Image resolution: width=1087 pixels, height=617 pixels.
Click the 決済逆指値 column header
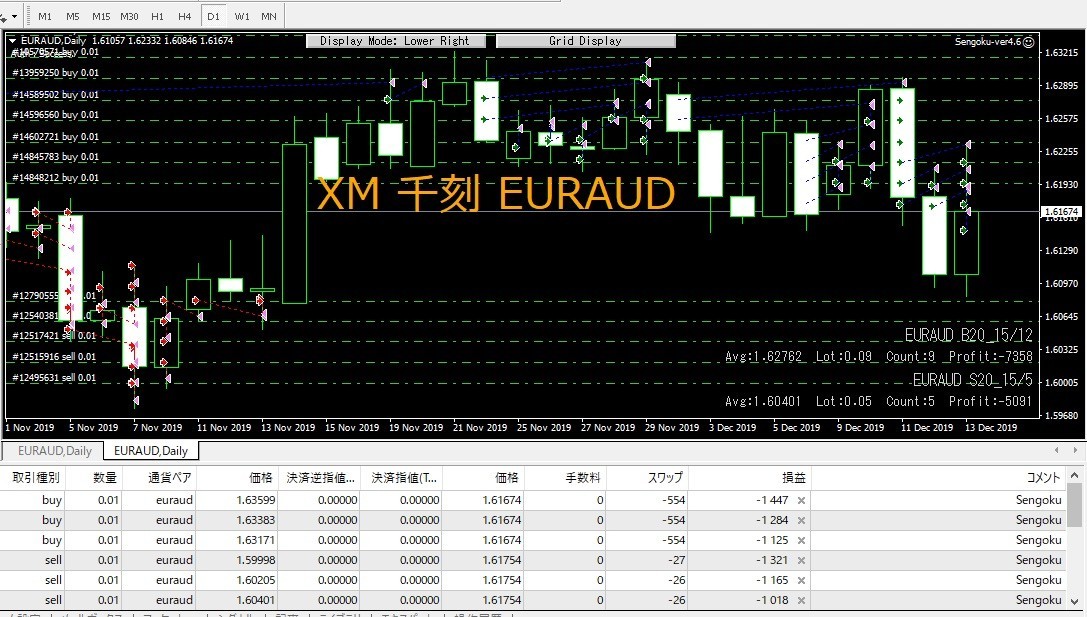pyautogui.click(x=318, y=478)
